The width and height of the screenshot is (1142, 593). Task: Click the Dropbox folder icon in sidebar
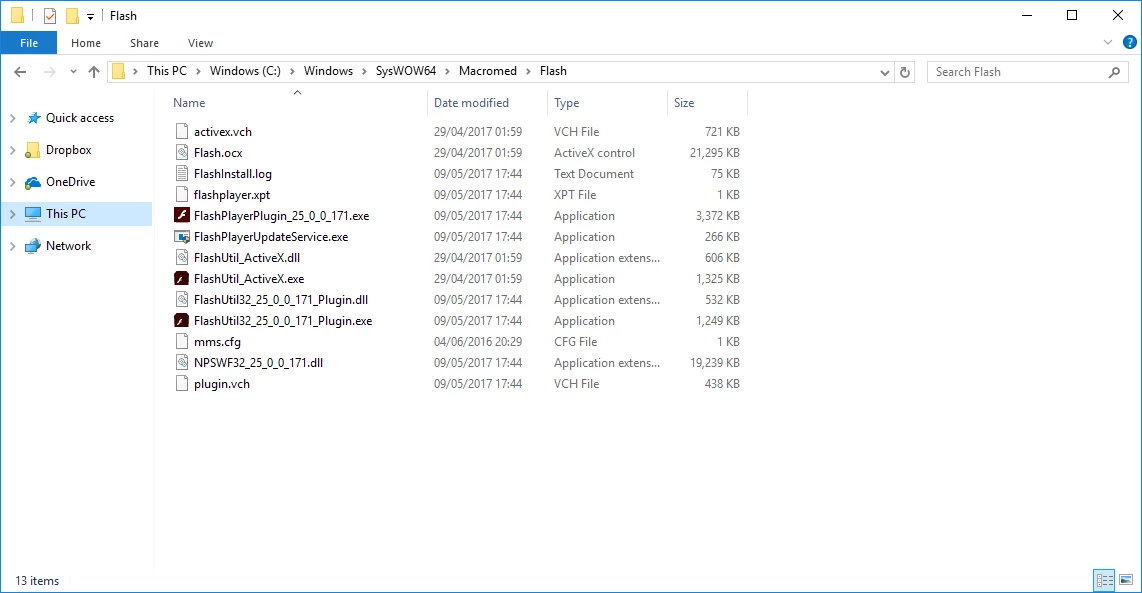[32, 150]
